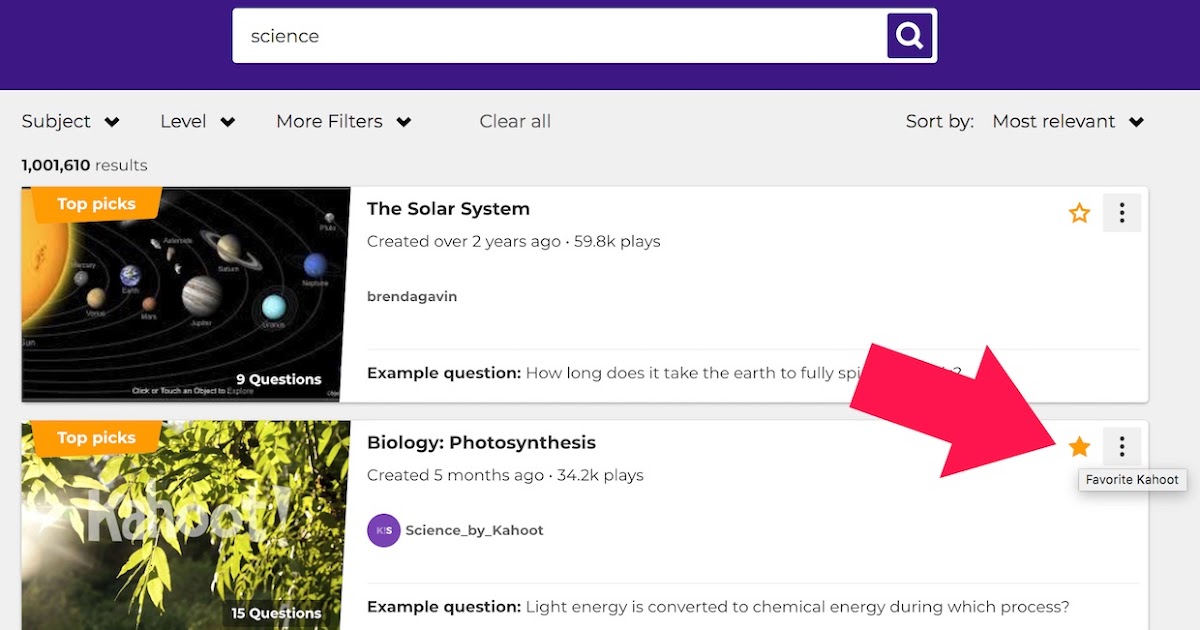Click the Solar System example question text
The width and height of the screenshot is (1200, 630).
click(x=664, y=373)
